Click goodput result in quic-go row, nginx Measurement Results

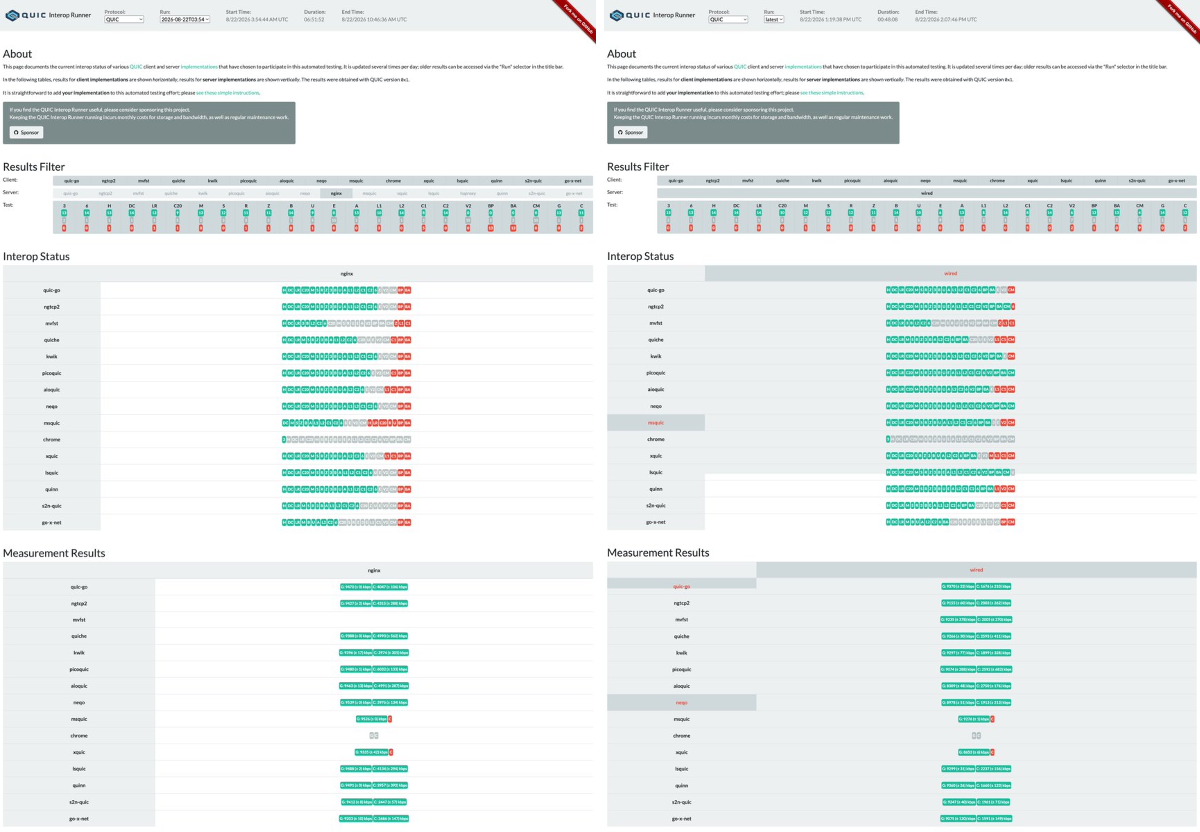[355, 587]
